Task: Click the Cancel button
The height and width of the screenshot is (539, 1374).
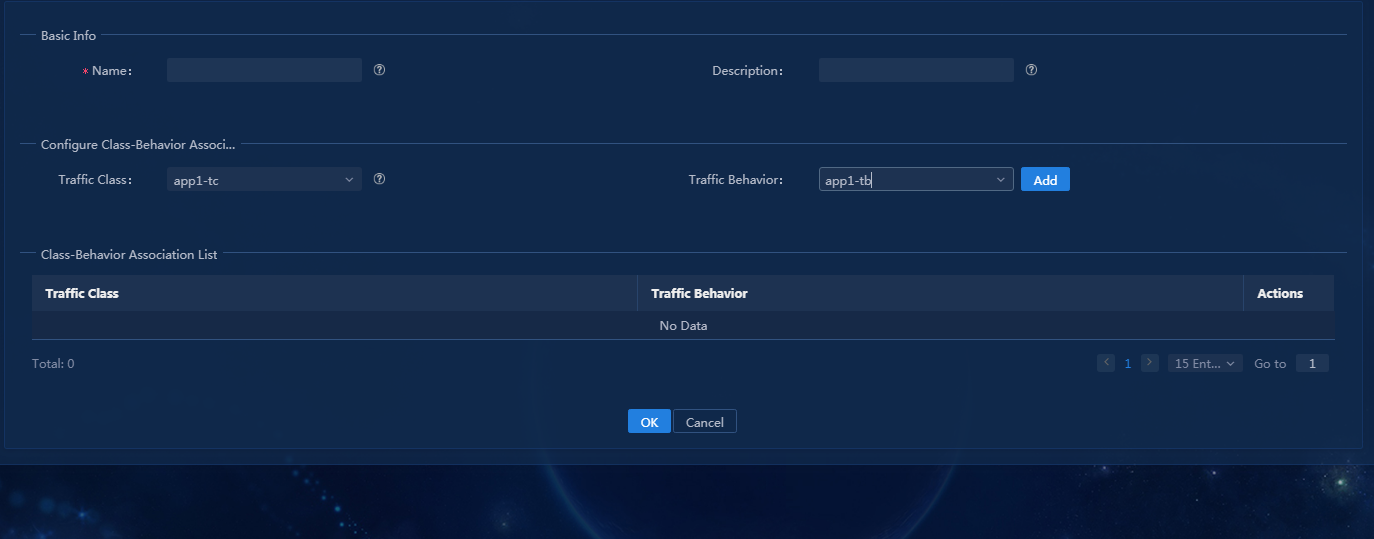Action: click(705, 422)
